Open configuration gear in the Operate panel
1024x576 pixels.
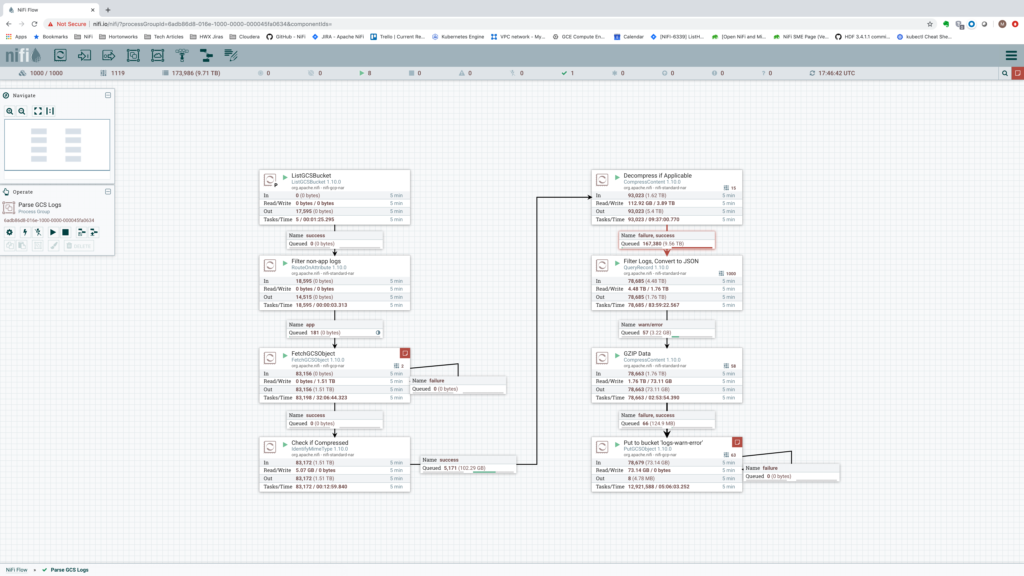(x=9, y=232)
